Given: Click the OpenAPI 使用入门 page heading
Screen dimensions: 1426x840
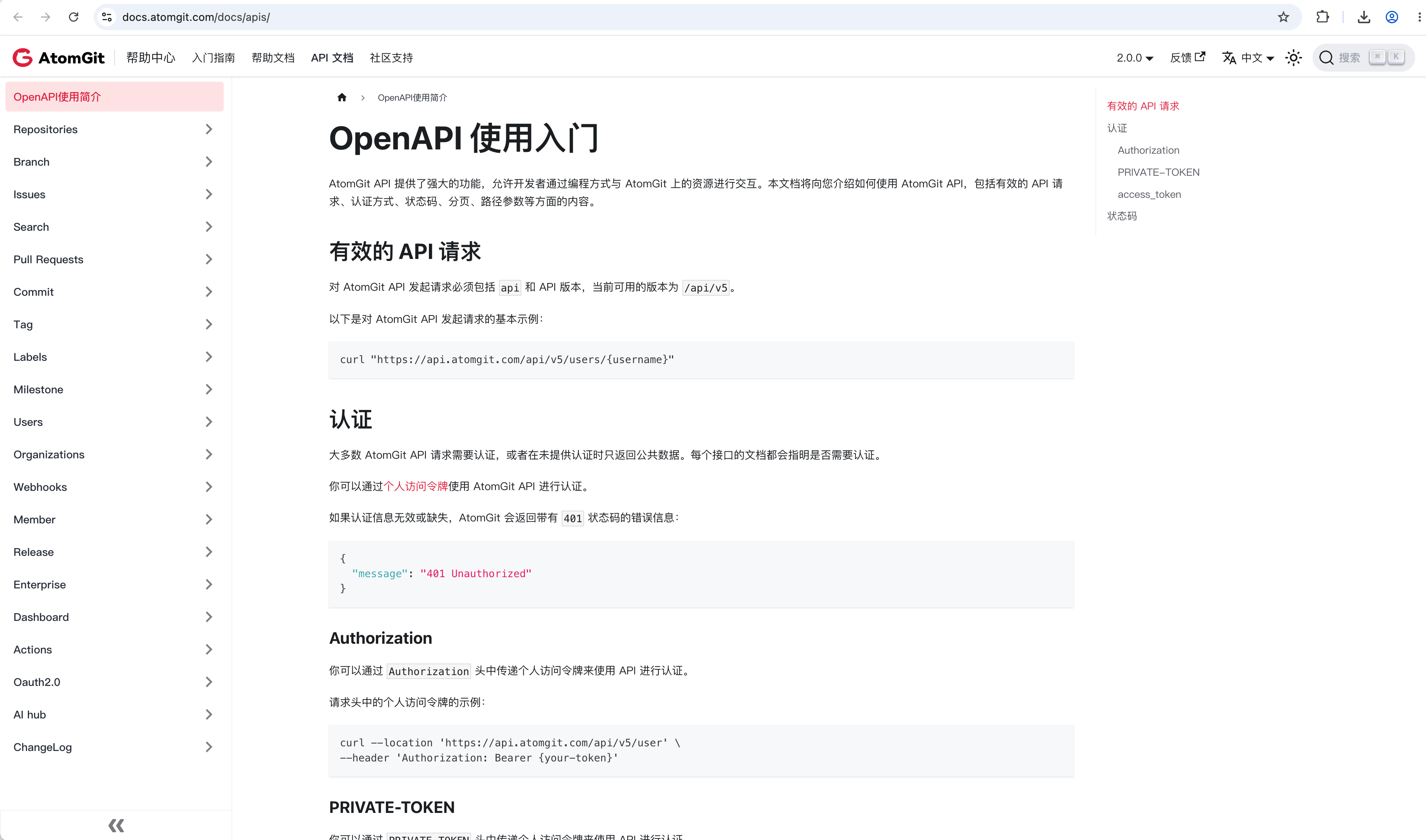Looking at the screenshot, I should (464, 138).
